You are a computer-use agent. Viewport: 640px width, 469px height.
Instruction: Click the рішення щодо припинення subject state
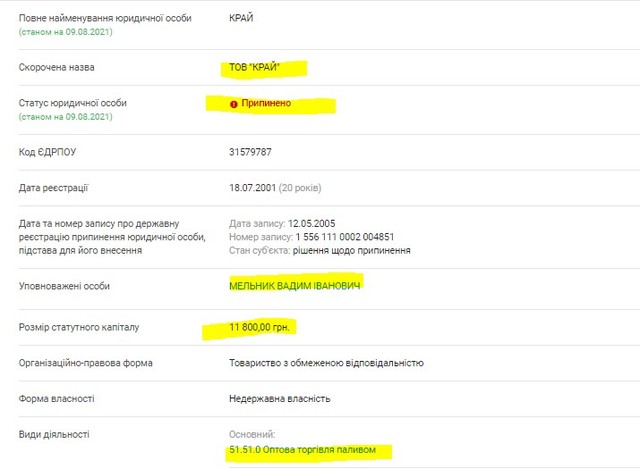(345, 250)
